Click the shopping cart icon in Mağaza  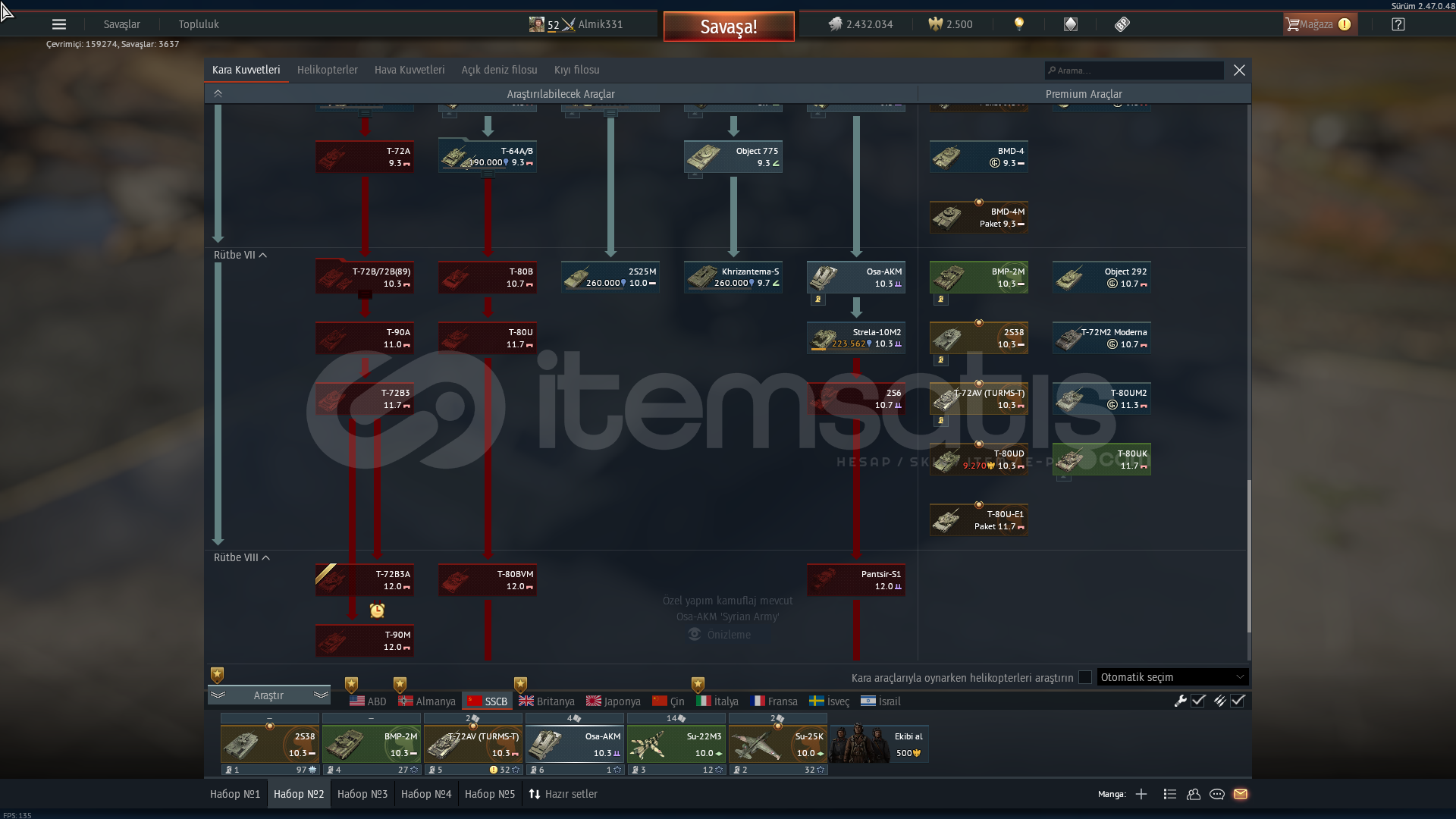[1292, 24]
